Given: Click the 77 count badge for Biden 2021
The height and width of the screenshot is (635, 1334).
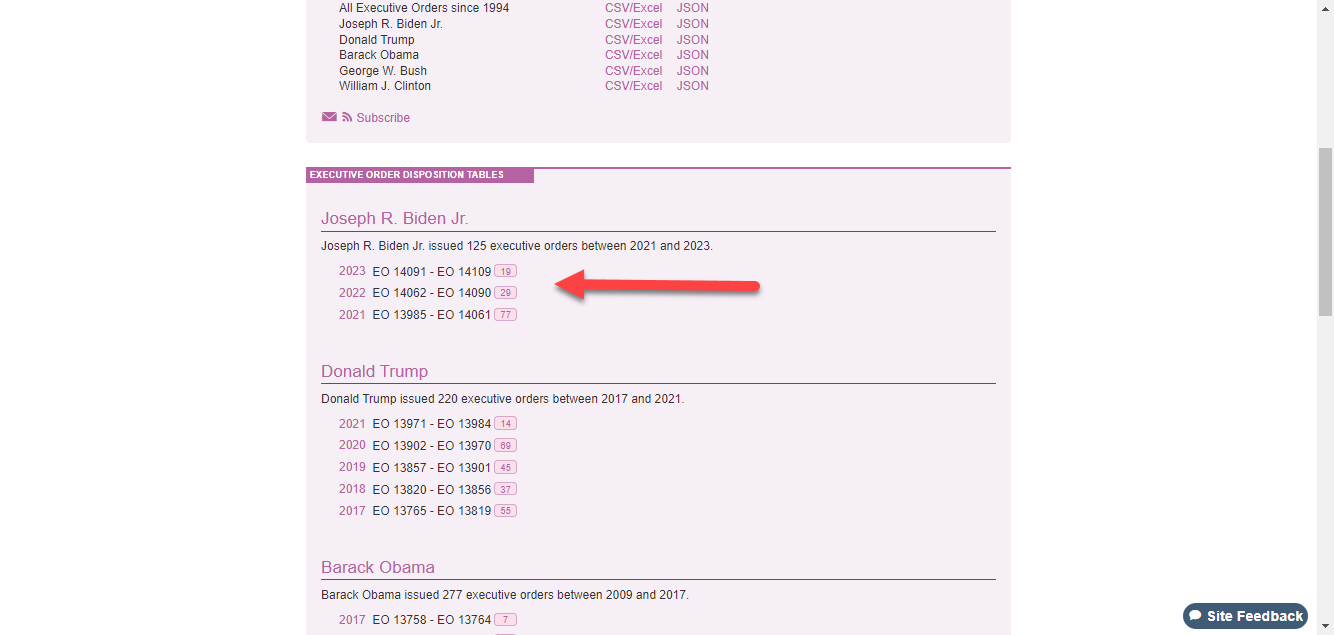Looking at the screenshot, I should (x=505, y=315).
